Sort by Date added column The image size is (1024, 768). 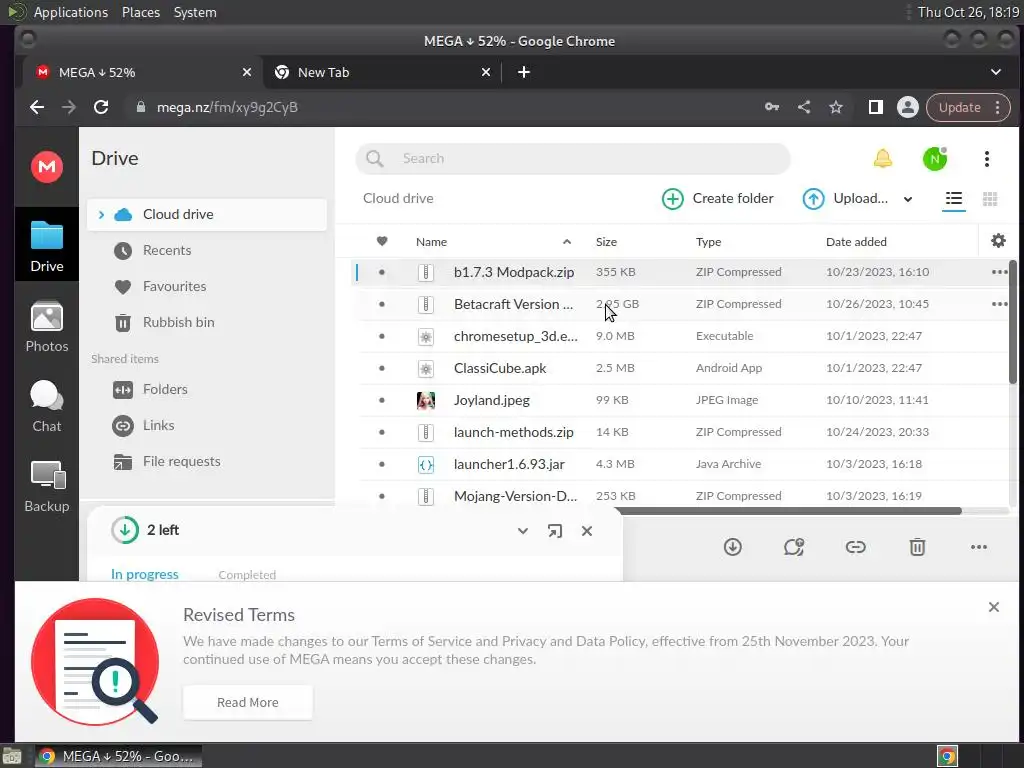[x=856, y=242]
